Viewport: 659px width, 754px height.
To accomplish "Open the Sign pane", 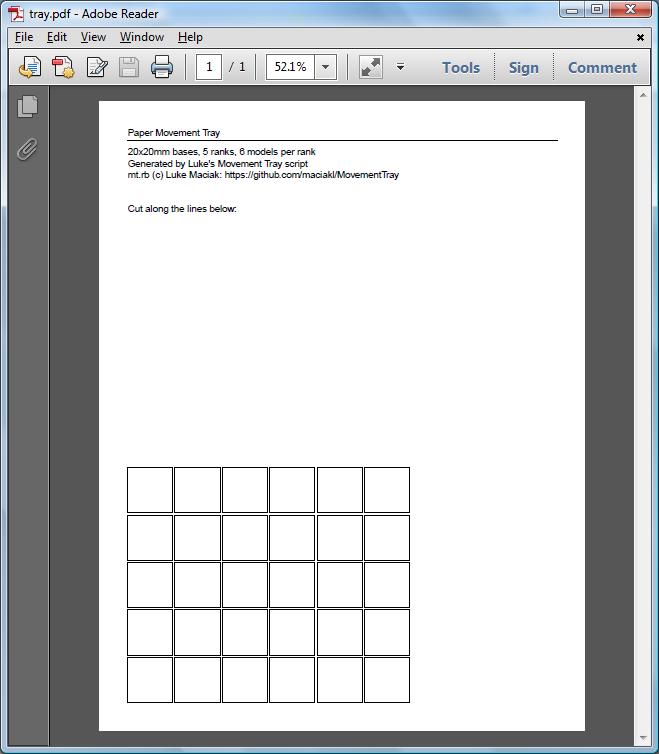I will [x=523, y=68].
